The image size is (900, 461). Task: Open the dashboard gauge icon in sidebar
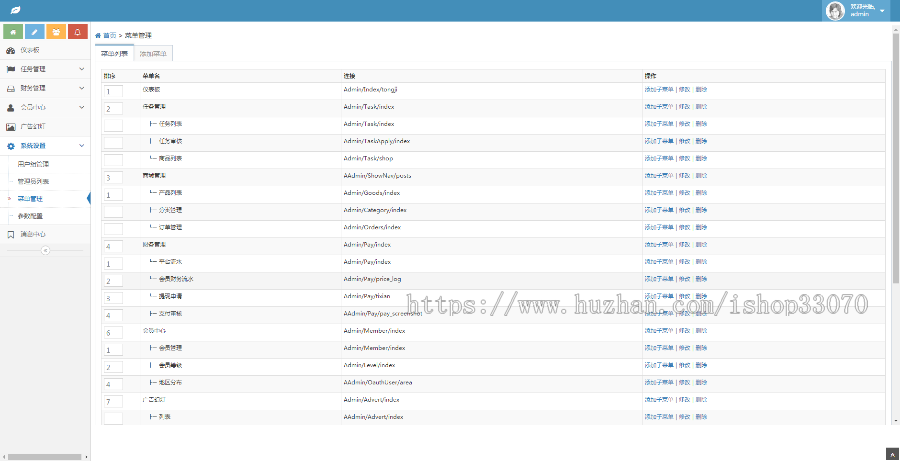(x=10, y=51)
